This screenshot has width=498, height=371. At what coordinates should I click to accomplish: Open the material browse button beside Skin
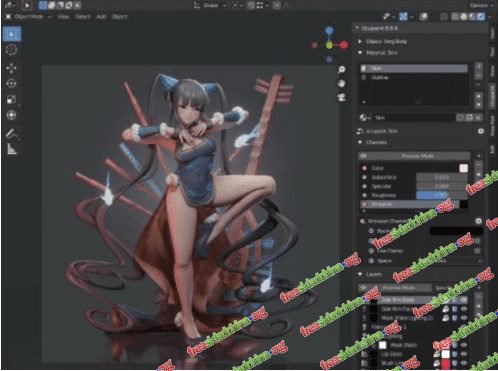pyautogui.click(x=365, y=118)
